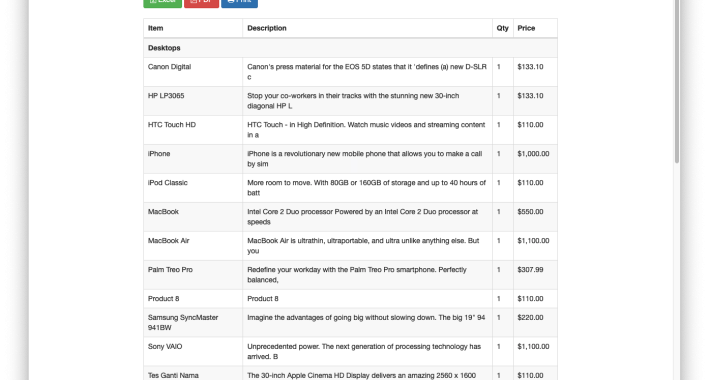Click the Product 8 description cell
The image size is (710, 380).
coord(367,299)
